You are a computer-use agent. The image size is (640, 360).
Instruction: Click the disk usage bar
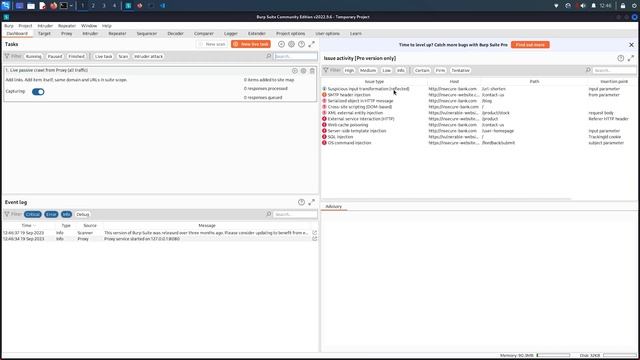(620, 355)
